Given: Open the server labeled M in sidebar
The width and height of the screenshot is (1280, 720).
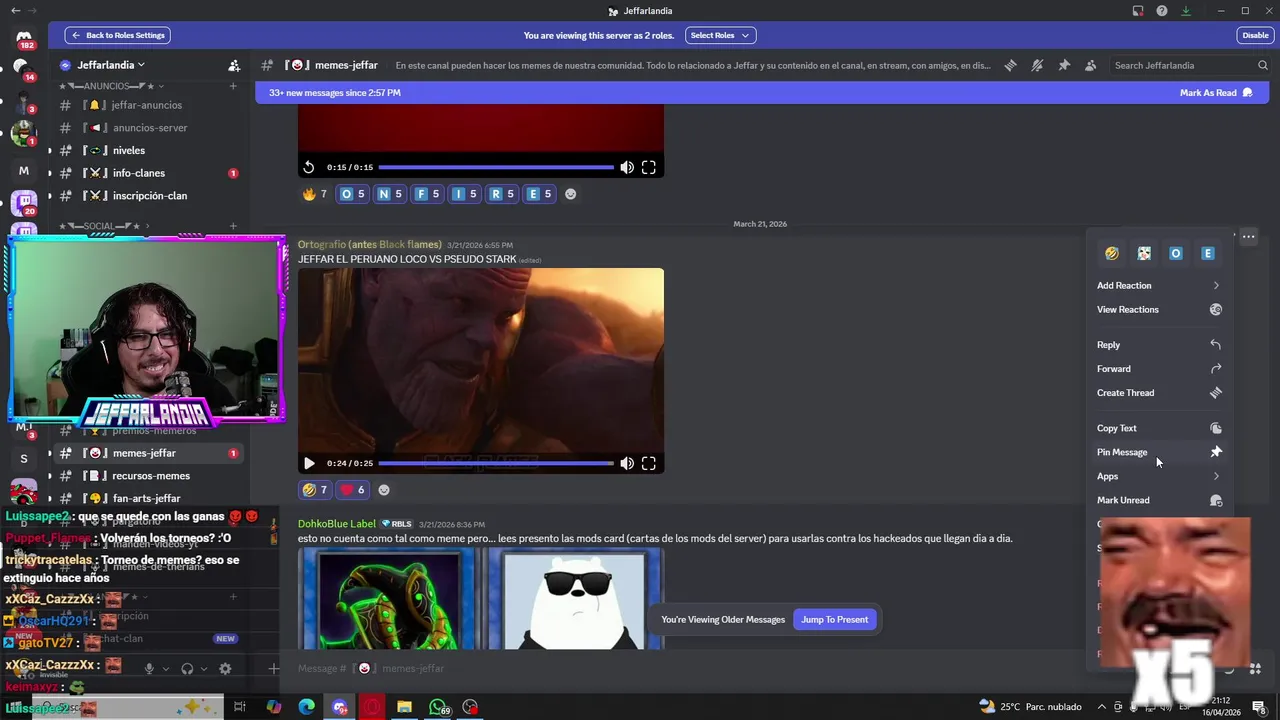Looking at the screenshot, I should click(24, 171).
